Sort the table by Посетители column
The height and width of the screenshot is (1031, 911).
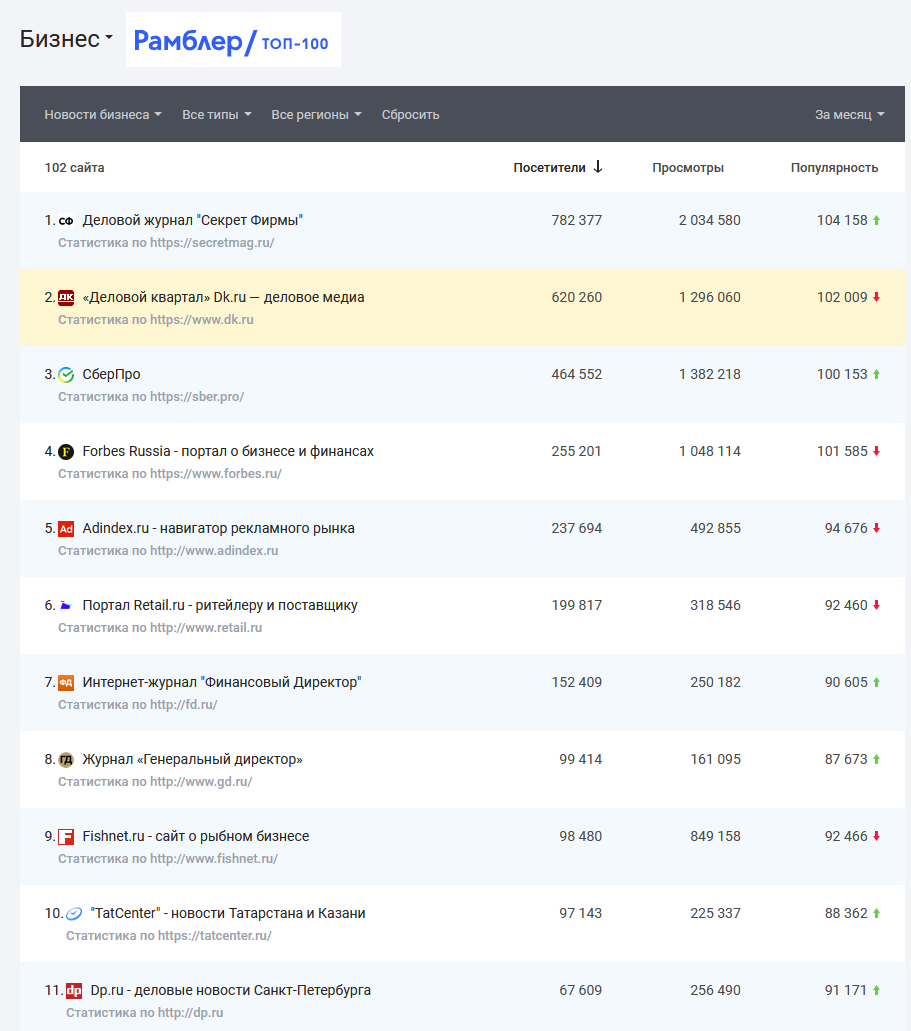coord(557,168)
